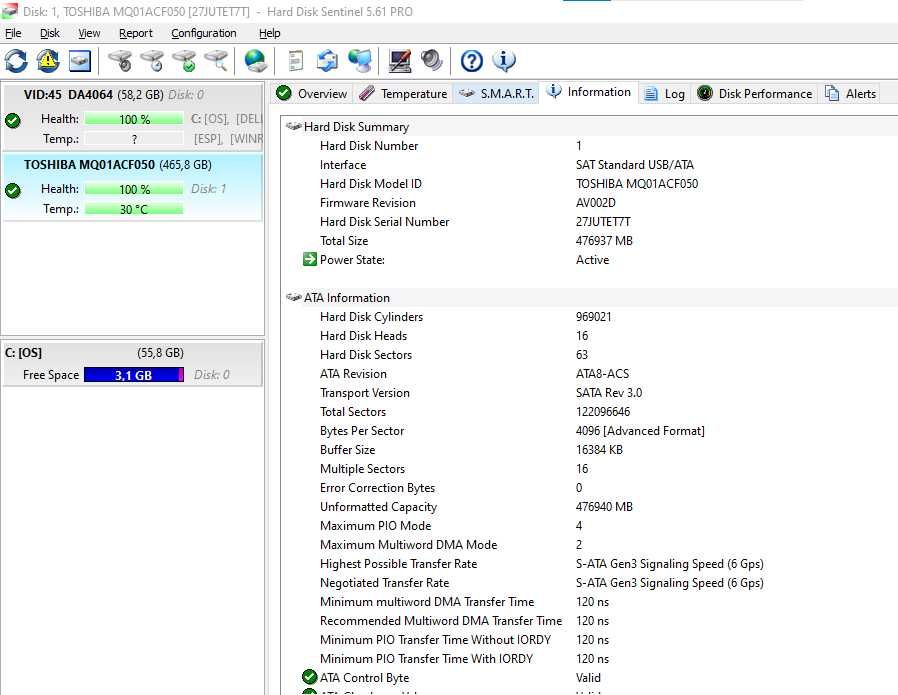Click the Hard Disk Cylinders value 969021
Screen dimensions: 898x695
tap(593, 317)
